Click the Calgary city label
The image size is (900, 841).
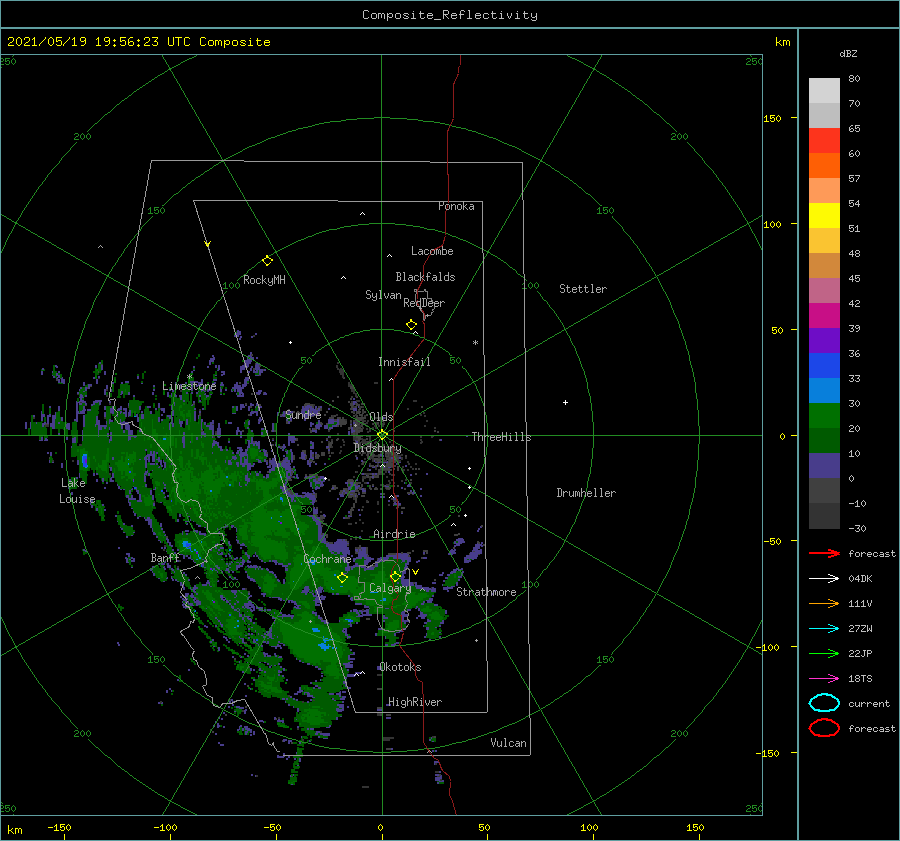[390, 588]
